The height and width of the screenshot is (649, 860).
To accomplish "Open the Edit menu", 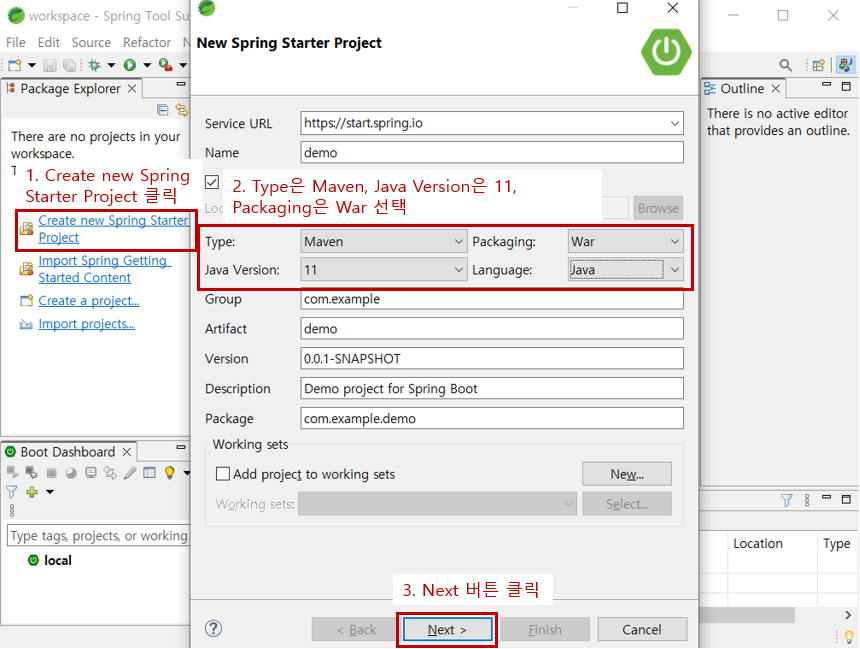I will [48, 42].
